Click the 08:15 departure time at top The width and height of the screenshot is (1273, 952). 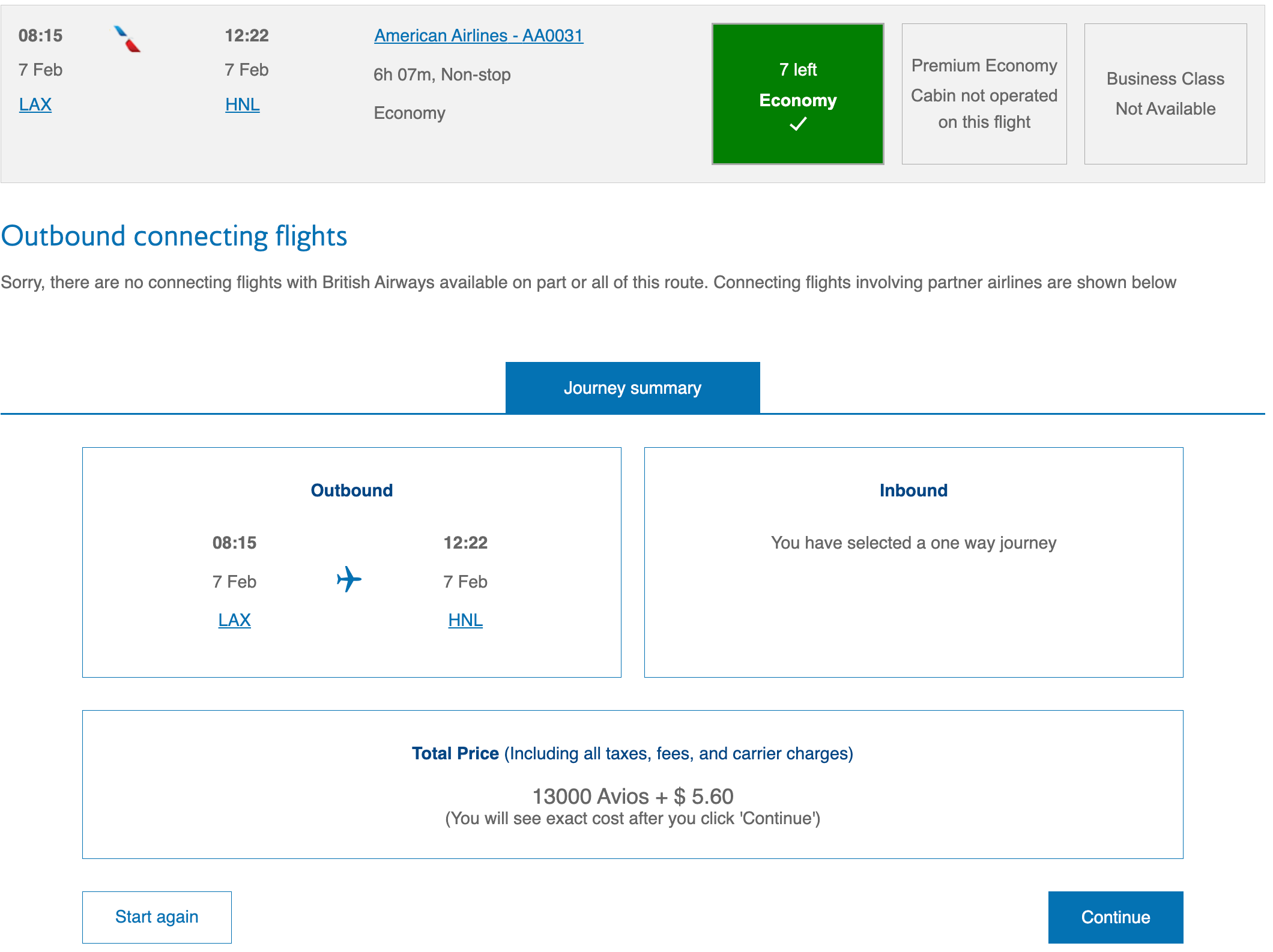coord(40,35)
